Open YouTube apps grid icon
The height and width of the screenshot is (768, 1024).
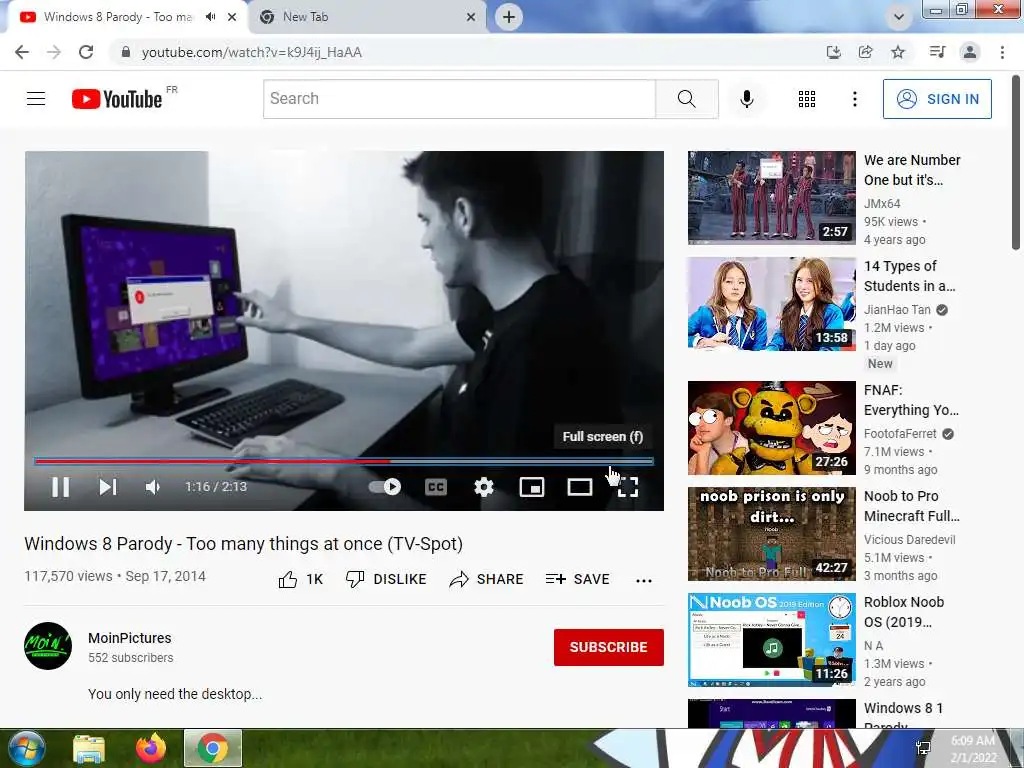pos(807,99)
